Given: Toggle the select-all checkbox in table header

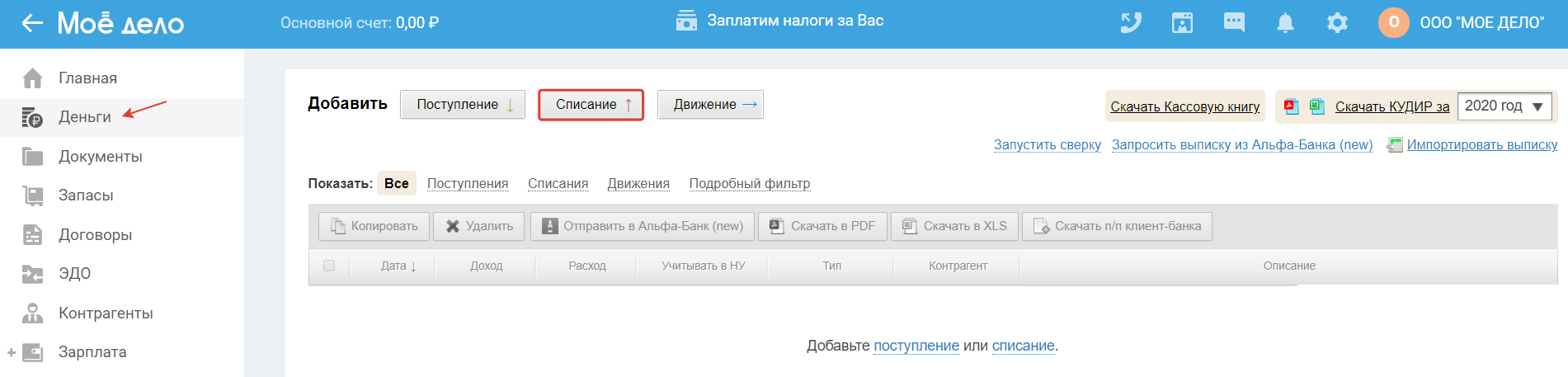Looking at the screenshot, I should [329, 266].
